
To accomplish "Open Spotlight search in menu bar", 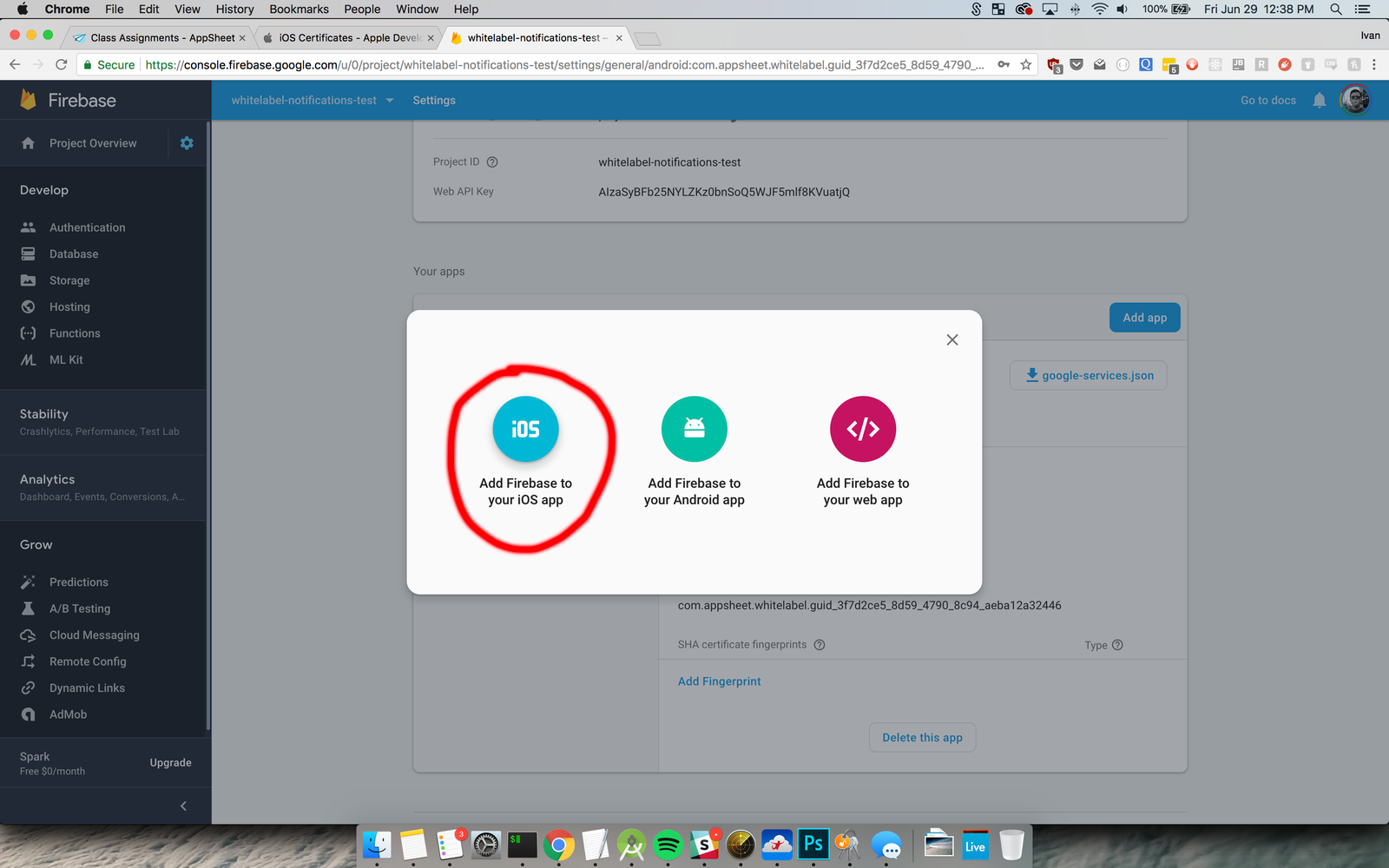I will [1336, 9].
